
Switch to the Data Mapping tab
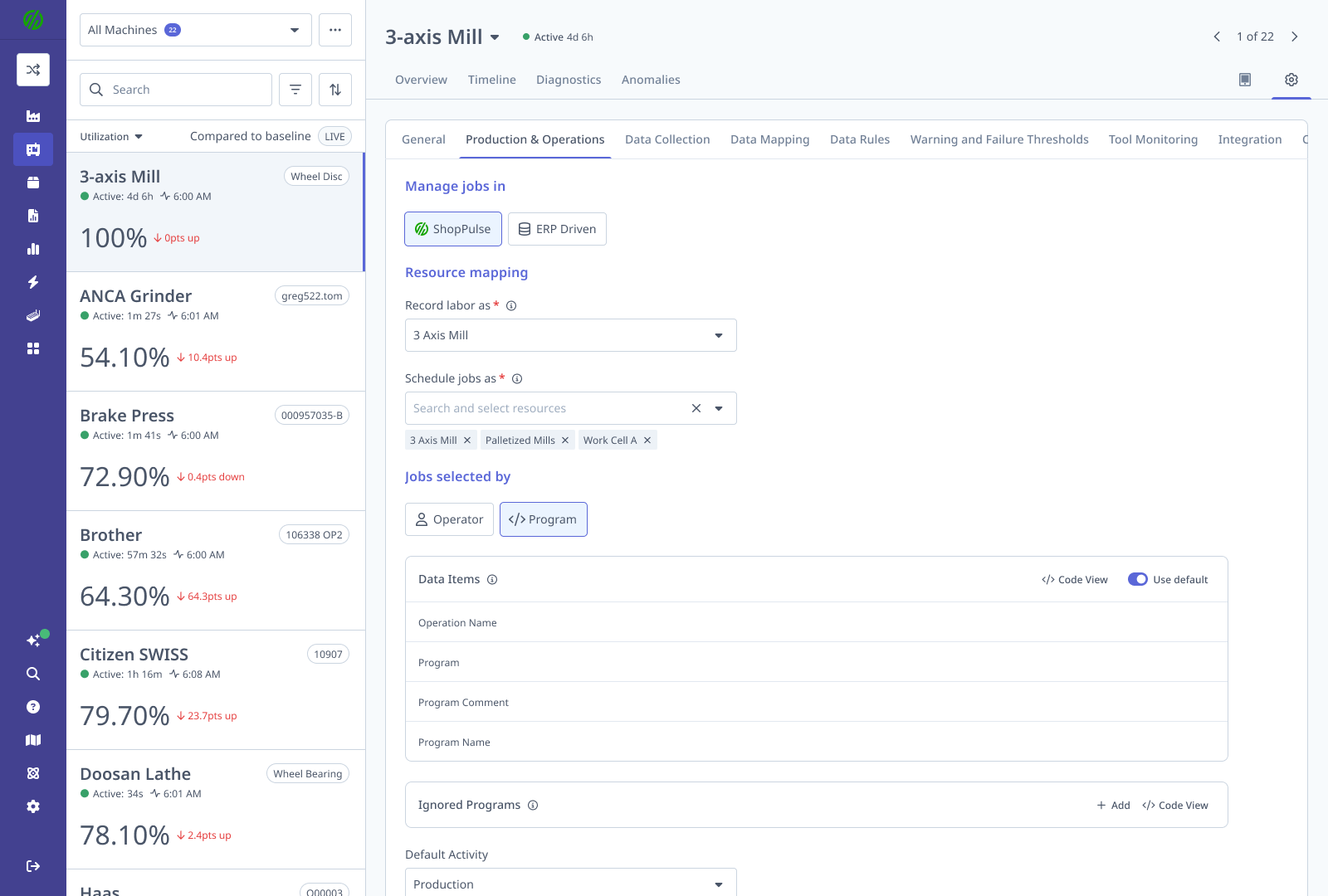pos(769,139)
